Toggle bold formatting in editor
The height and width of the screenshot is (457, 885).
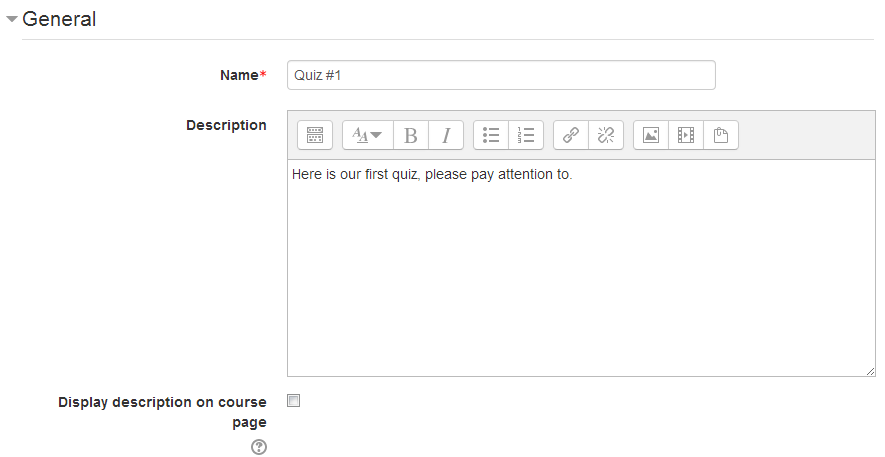[x=411, y=135]
